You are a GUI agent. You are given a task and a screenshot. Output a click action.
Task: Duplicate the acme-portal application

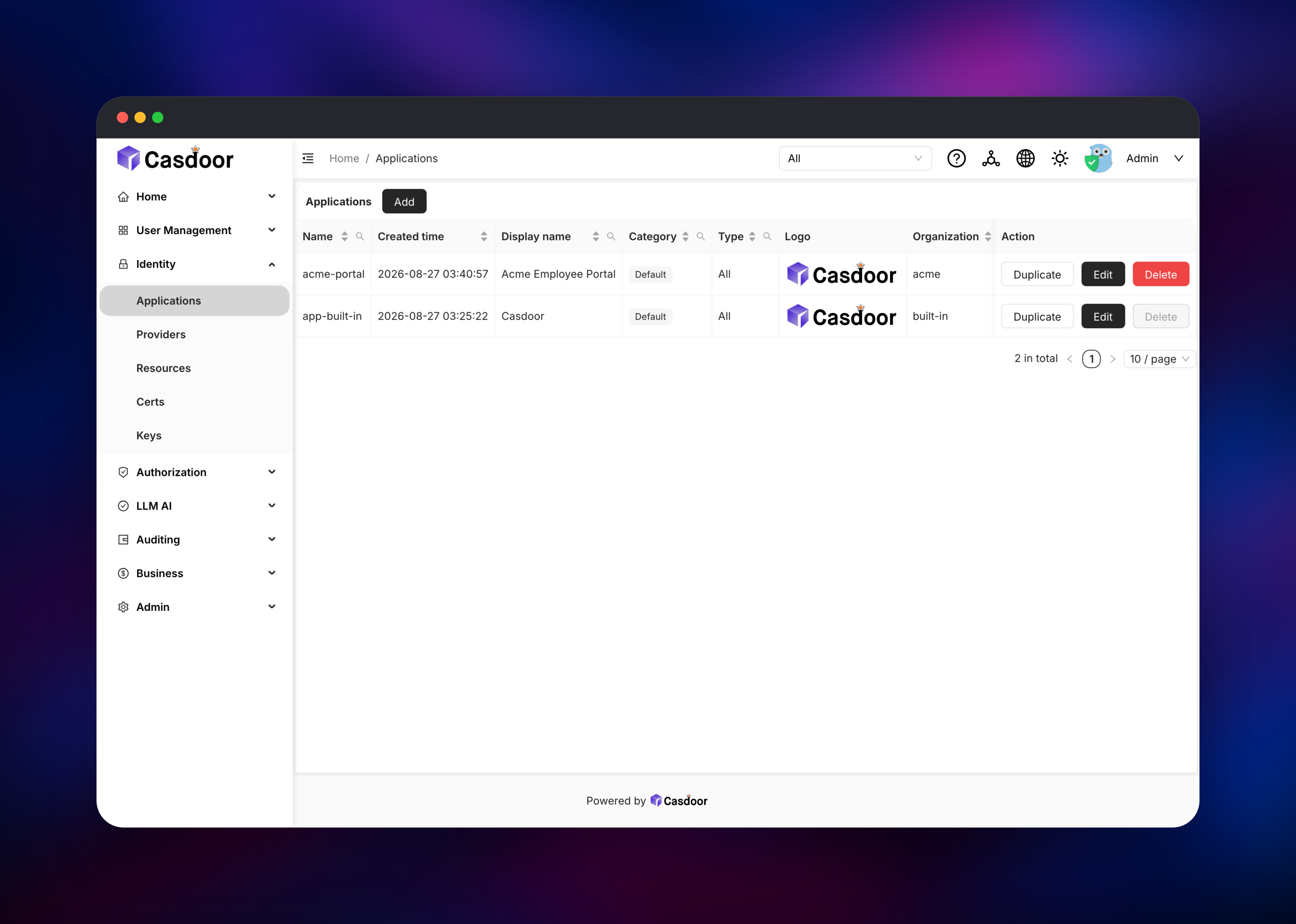tap(1037, 274)
